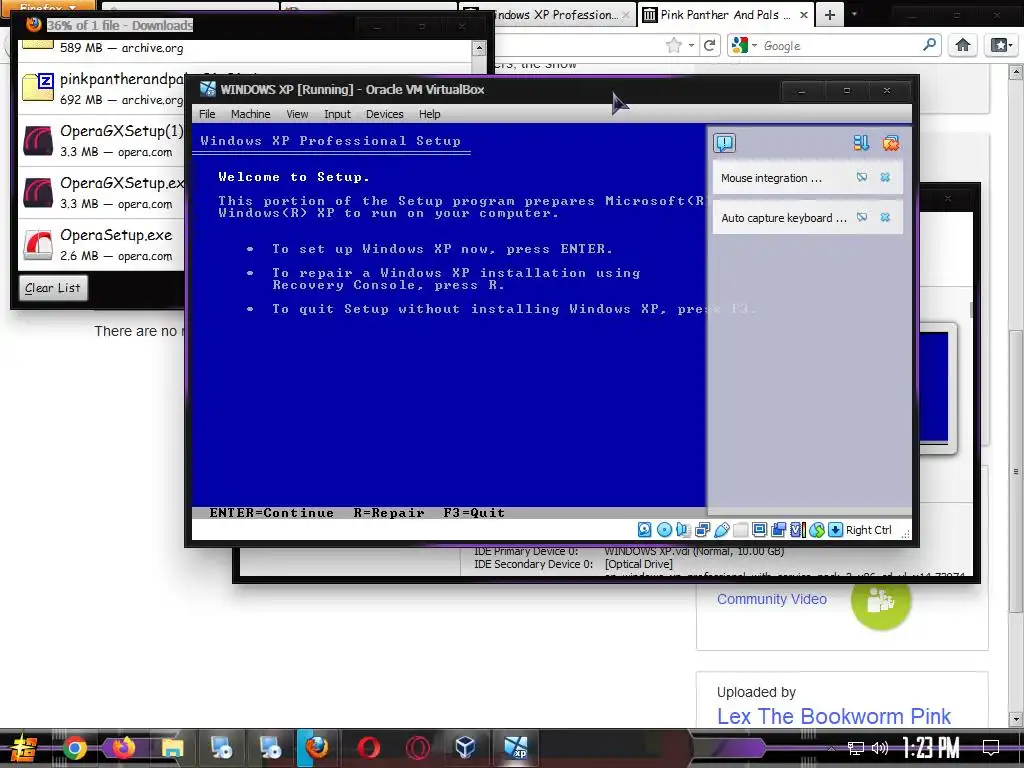Click Clear List in Downloads window

pos(52,288)
